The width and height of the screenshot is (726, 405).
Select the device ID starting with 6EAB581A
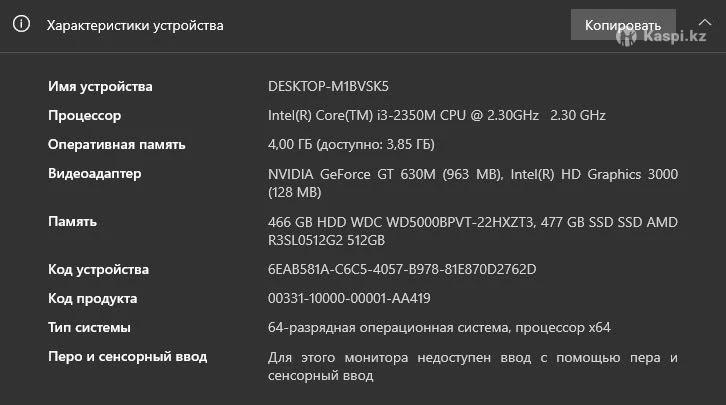pyautogui.click(x=402, y=269)
